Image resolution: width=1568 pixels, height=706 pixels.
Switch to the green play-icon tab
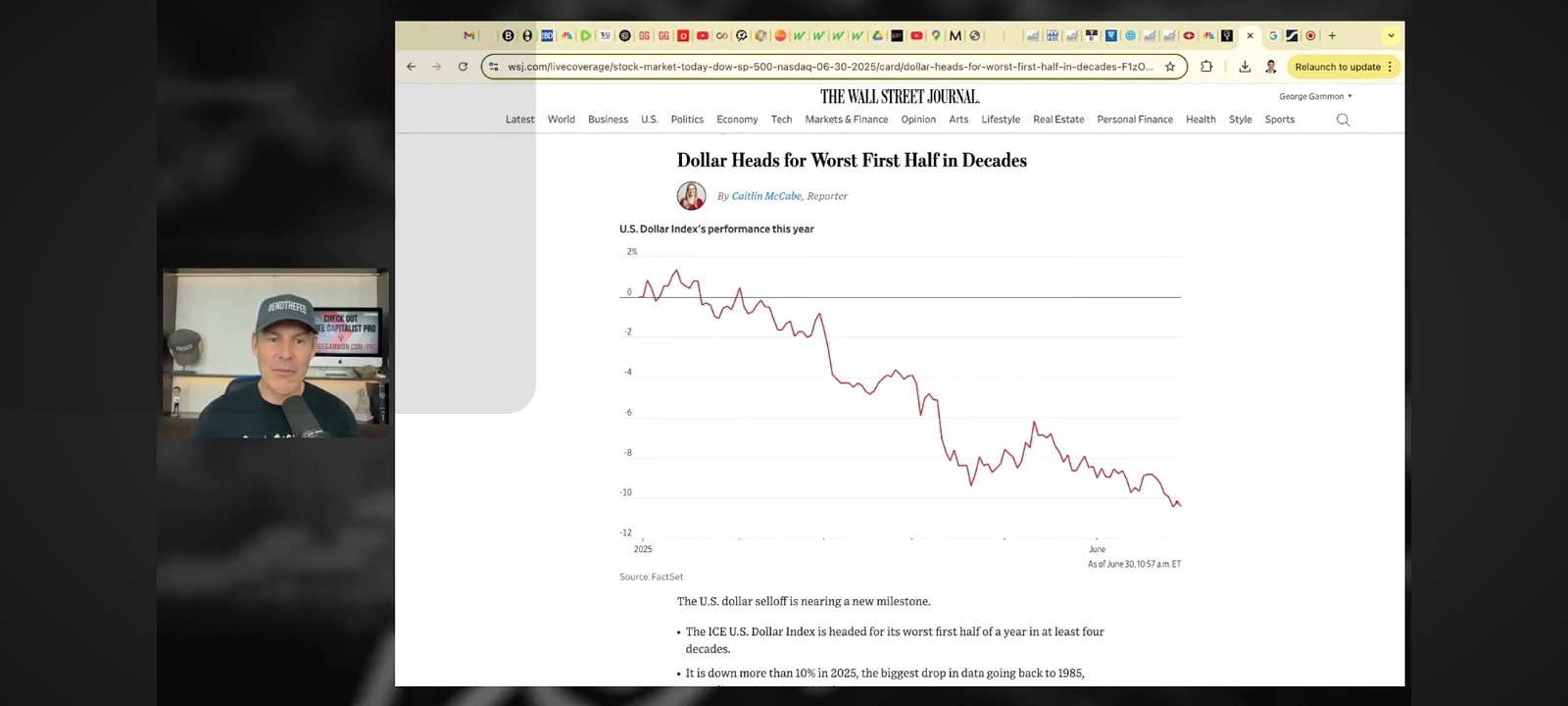585,36
